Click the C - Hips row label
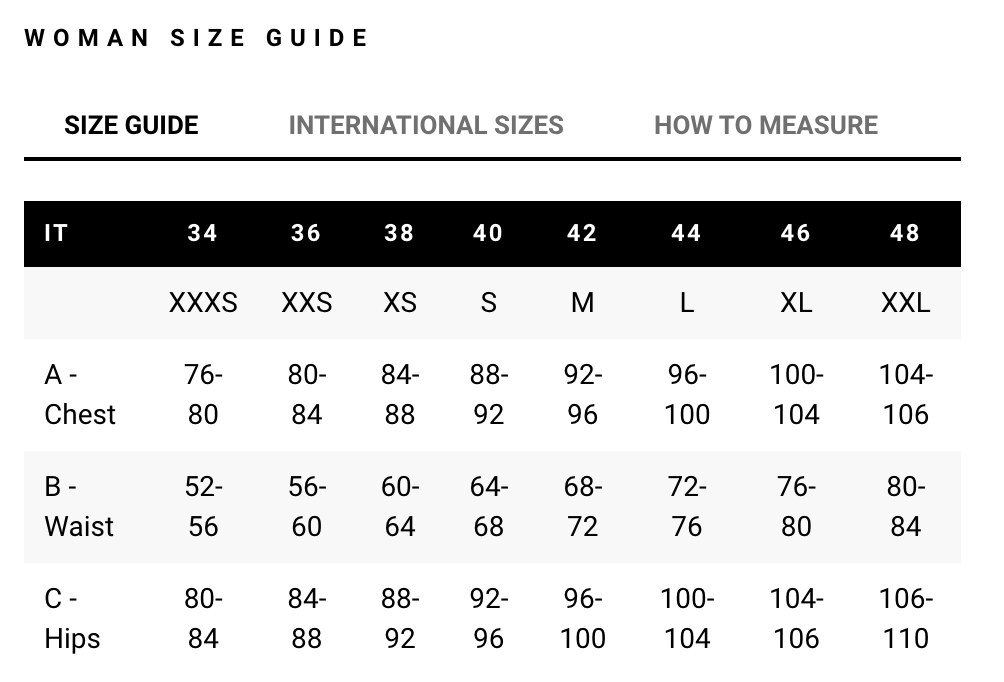Viewport: 1004px width, 682px height. 72,618
